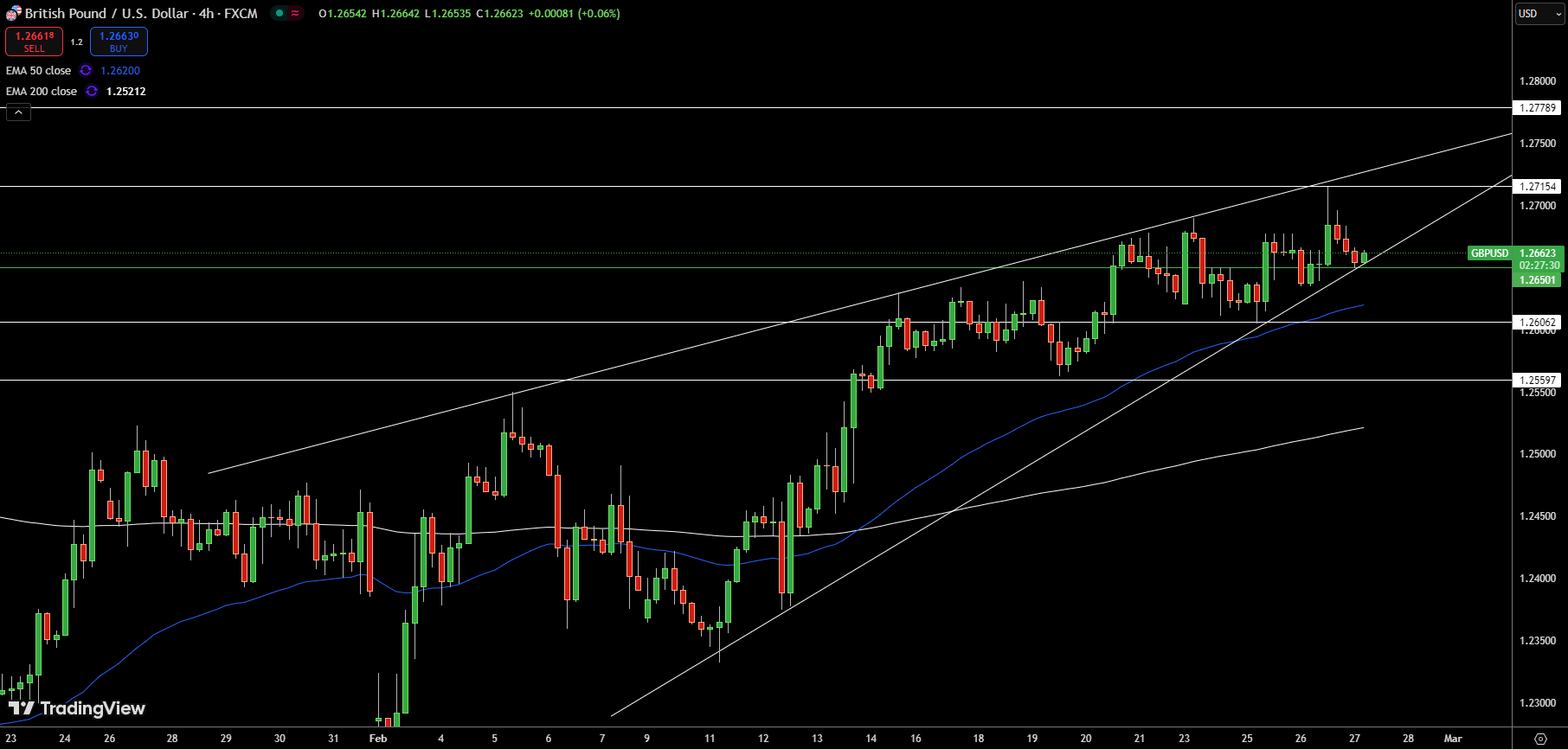This screenshot has width=1568, height=749.
Task: Click the refresh icon next to EMA 50
Action: point(86,70)
